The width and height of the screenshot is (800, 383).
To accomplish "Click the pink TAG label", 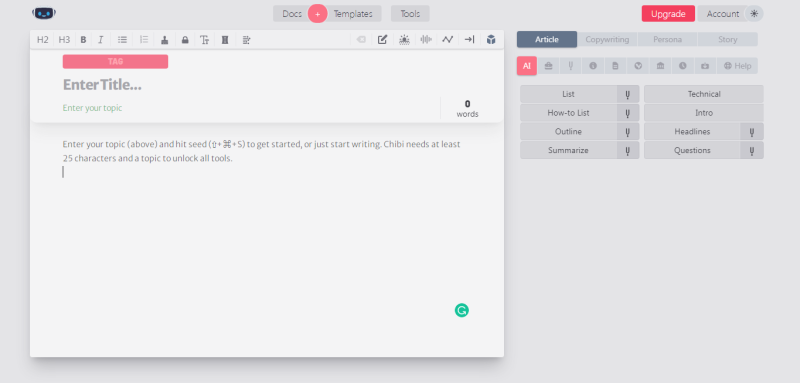I will click(115, 61).
